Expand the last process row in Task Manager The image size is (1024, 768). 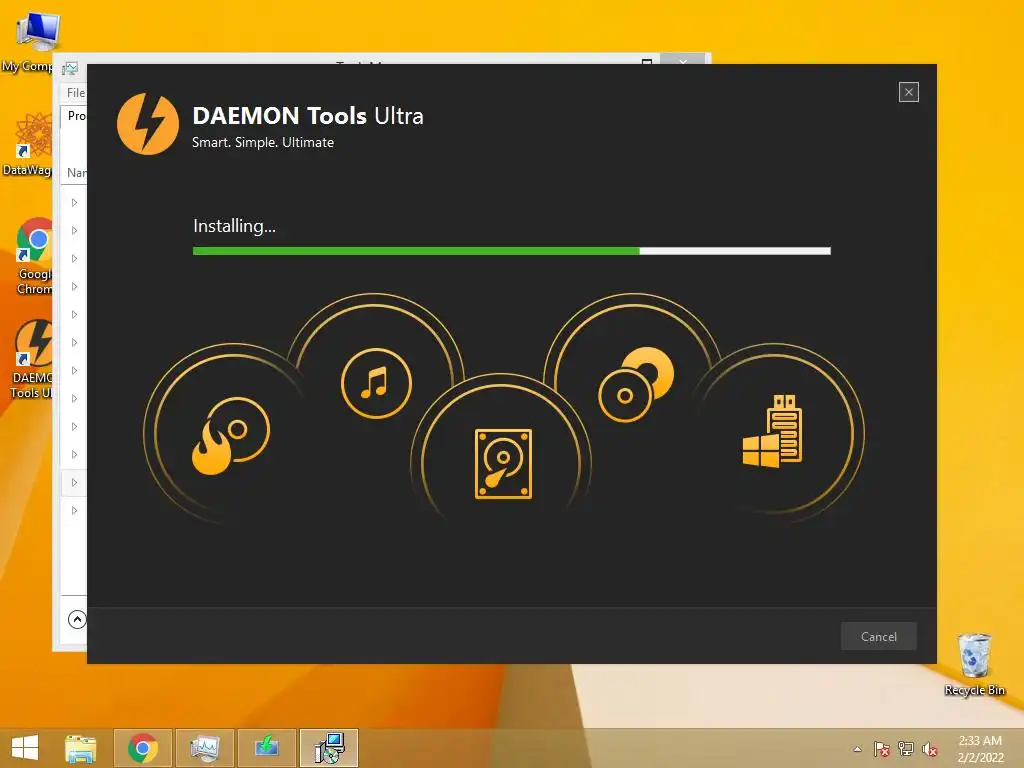[x=74, y=511]
